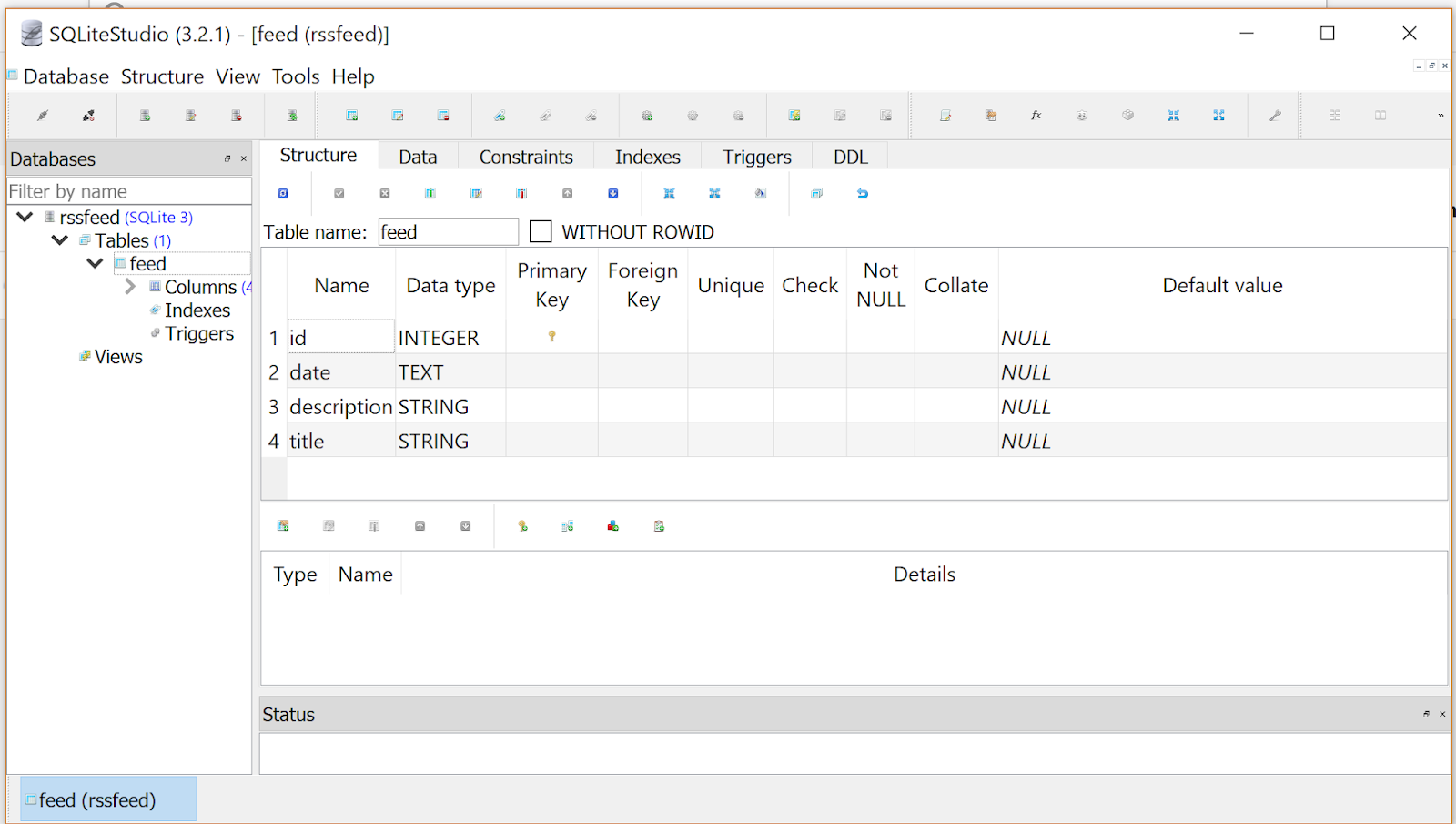Click the Filter by name field
This screenshot has height=824, width=1456.
pos(129,191)
